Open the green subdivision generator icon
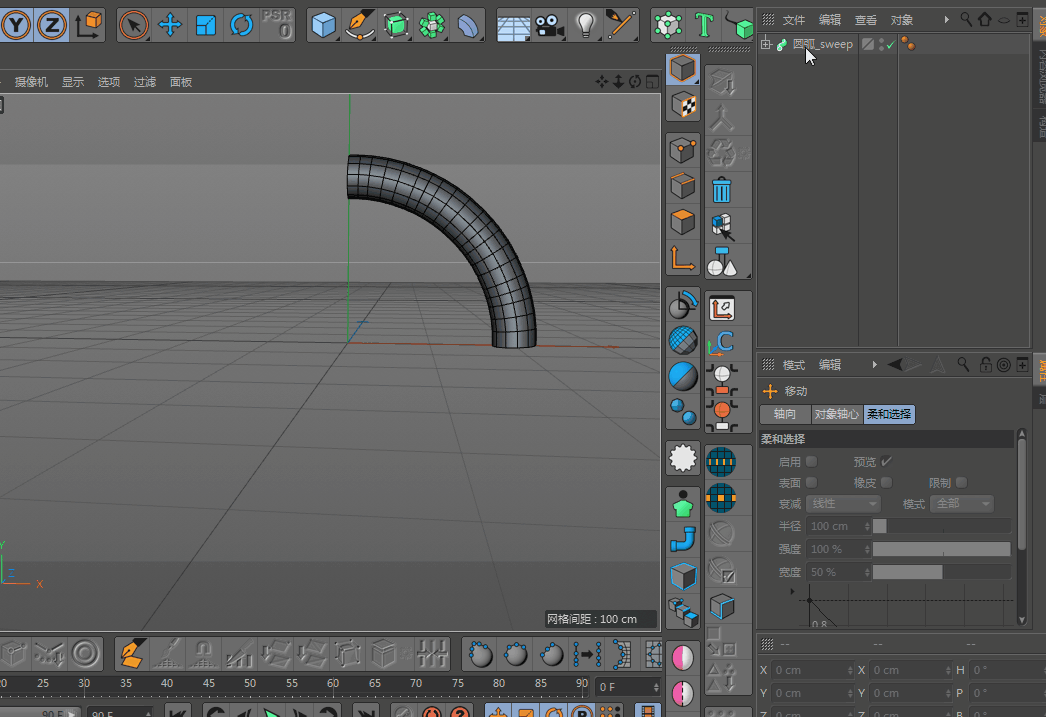 click(x=396, y=25)
